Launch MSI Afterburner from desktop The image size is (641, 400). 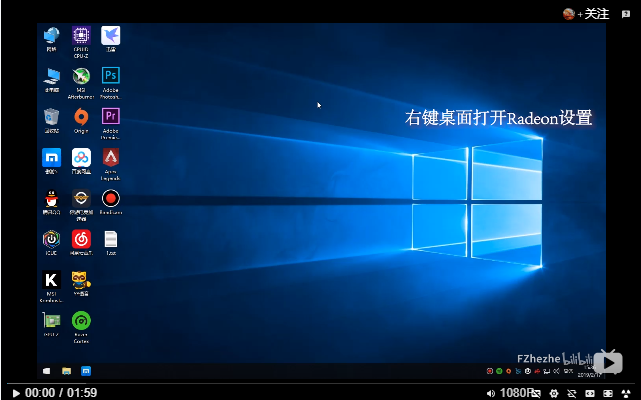(x=81, y=83)
